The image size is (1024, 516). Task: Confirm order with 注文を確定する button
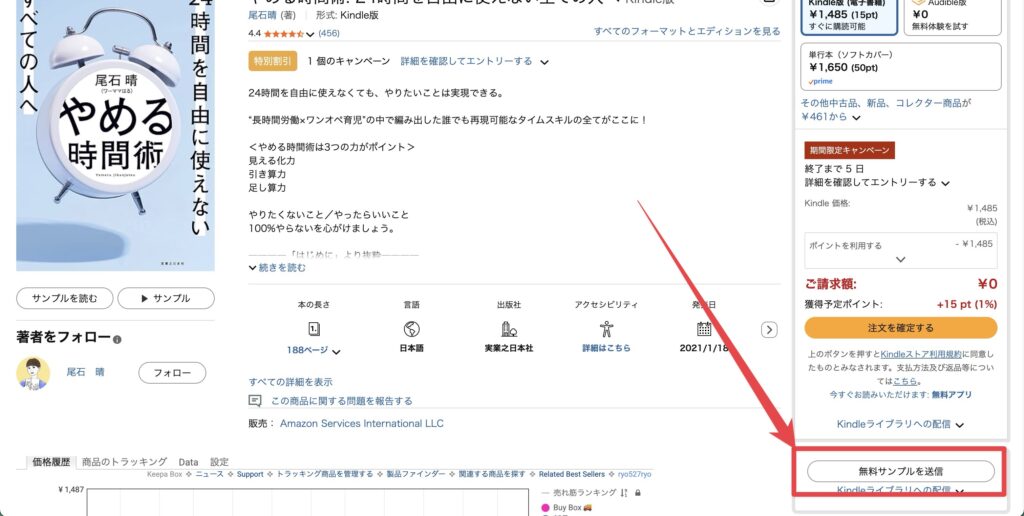pos(901,328)
